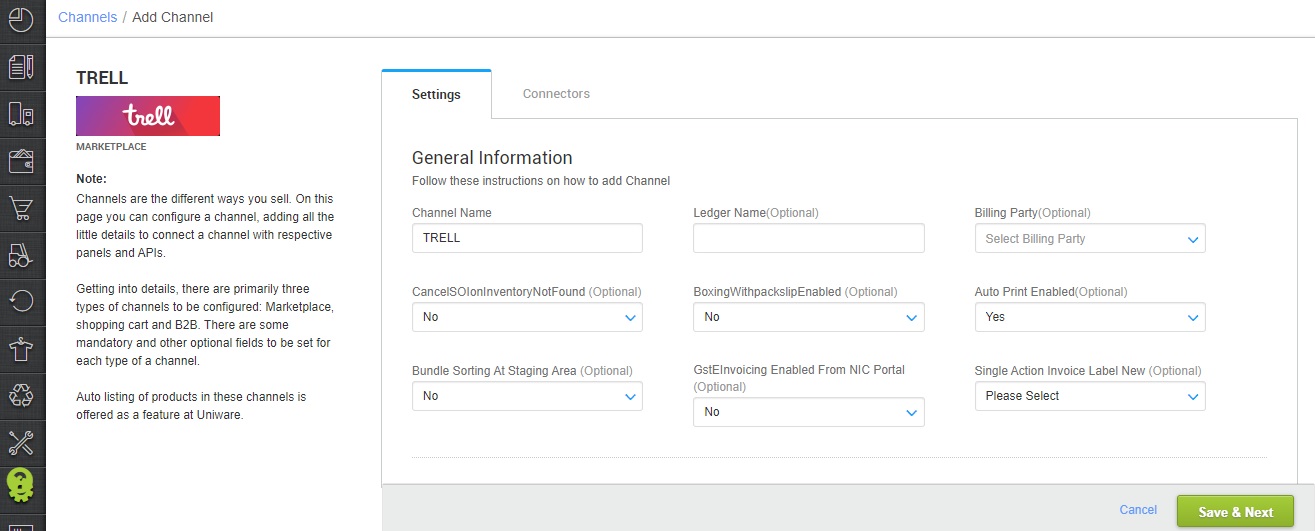
Task: Open the circular refresh arrow sidebar icon
Action: [x=21, y=301]
